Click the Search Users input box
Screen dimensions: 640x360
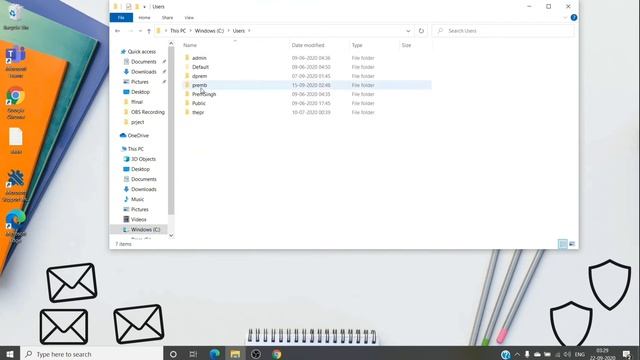point(503,31)
